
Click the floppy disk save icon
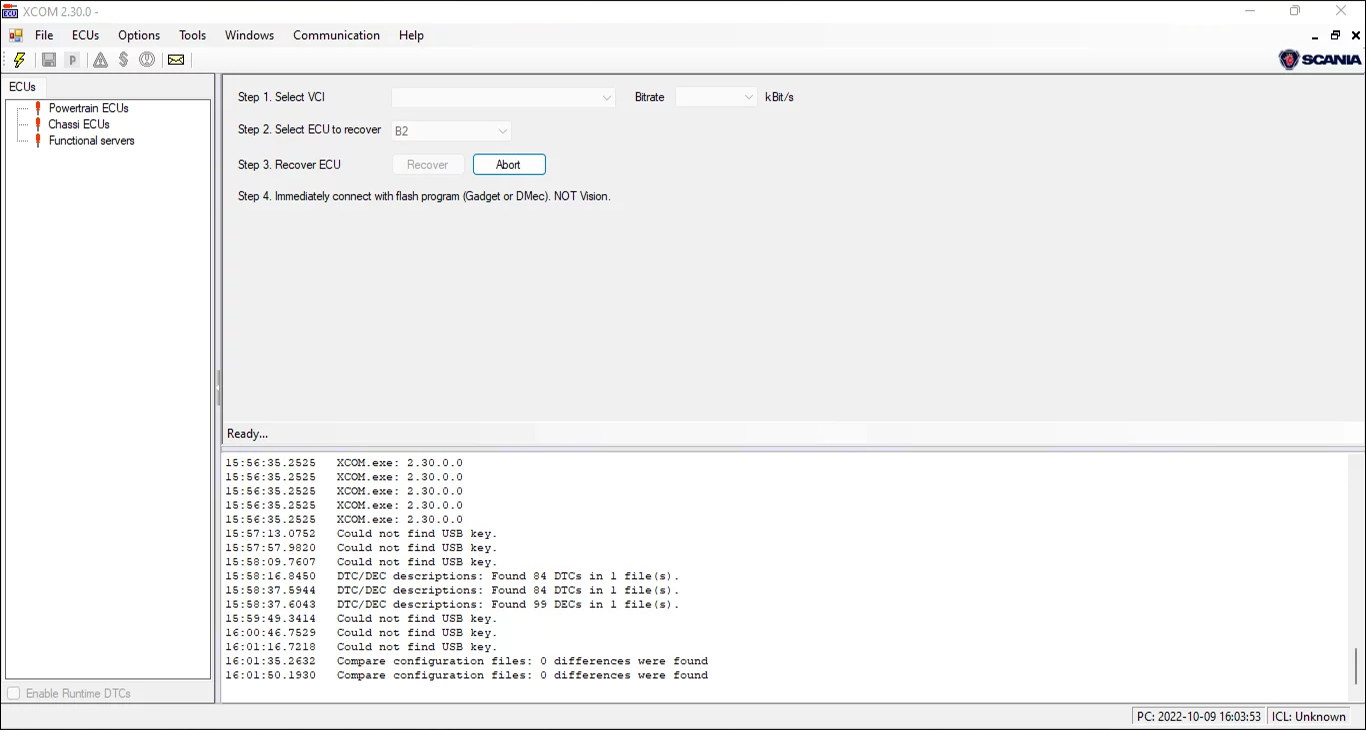48,60
